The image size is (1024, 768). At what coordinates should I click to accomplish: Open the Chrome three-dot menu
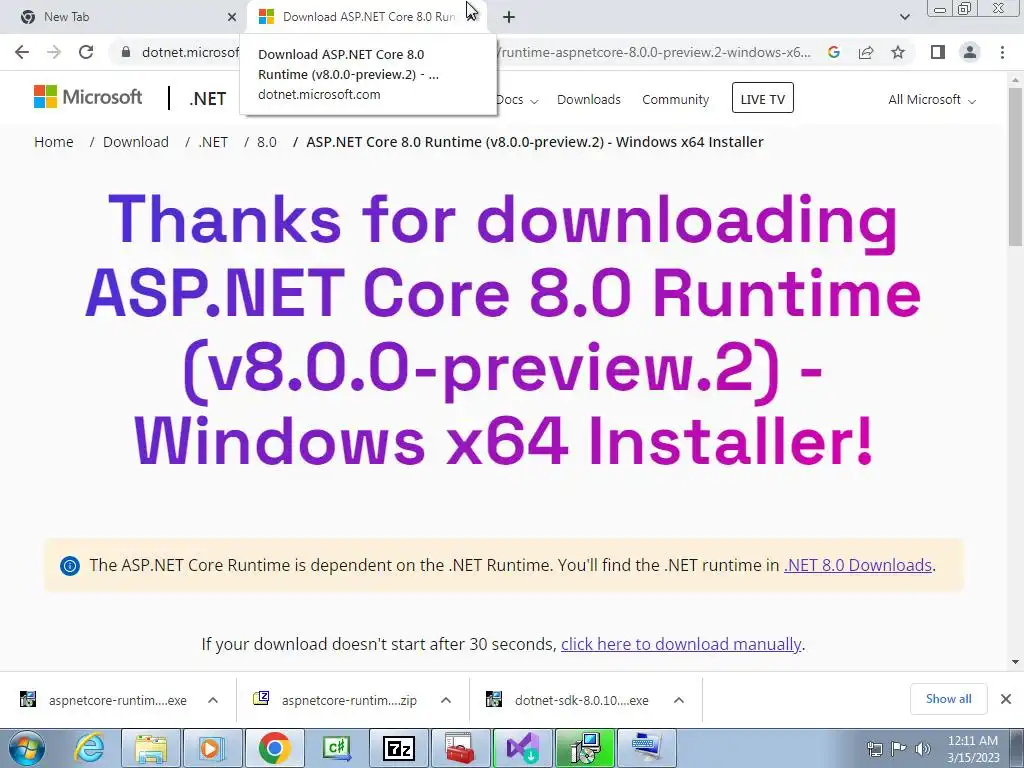[x=1002, y=52]
